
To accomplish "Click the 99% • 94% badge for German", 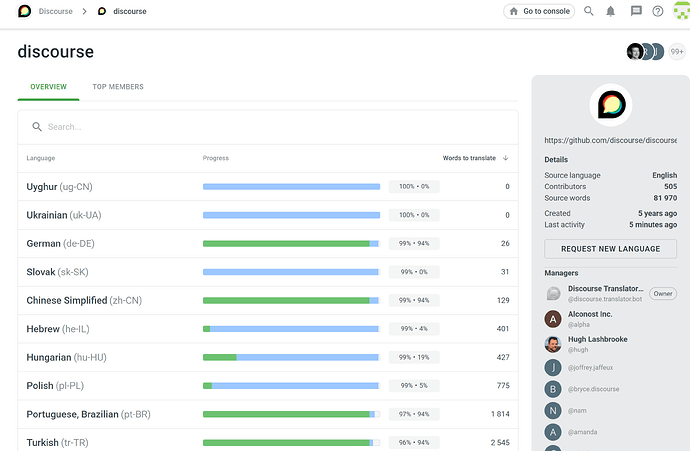I will [x=414, y=243].
